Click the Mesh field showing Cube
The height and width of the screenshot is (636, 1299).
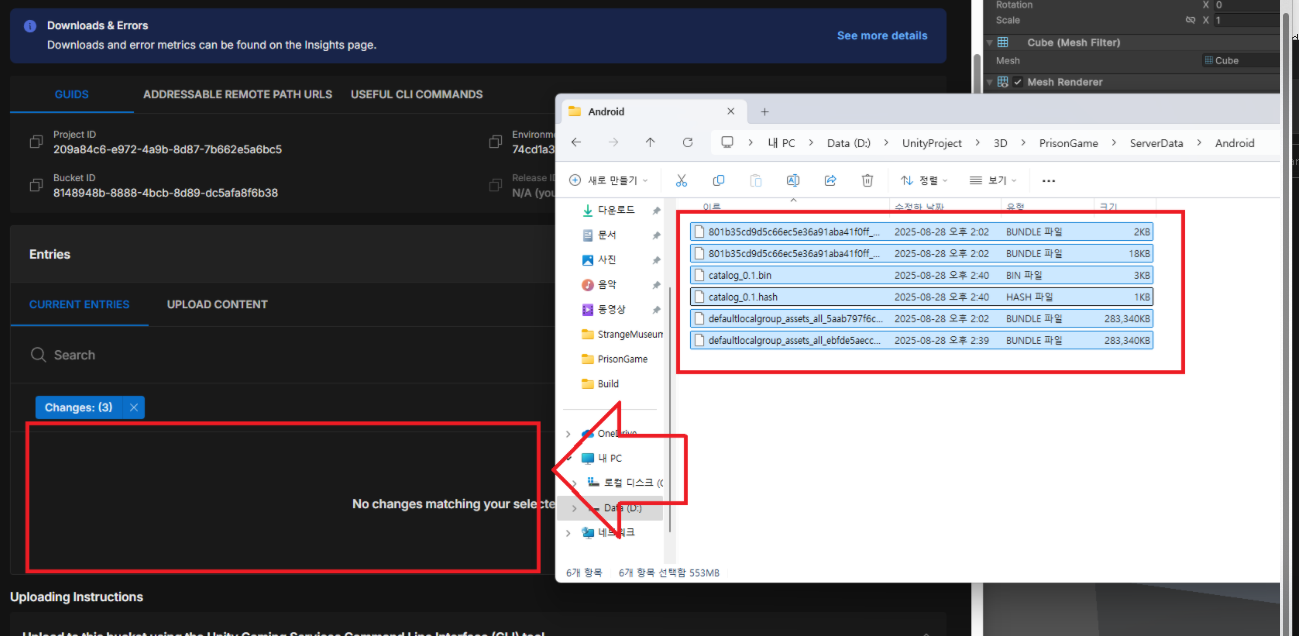[1240, 60]
